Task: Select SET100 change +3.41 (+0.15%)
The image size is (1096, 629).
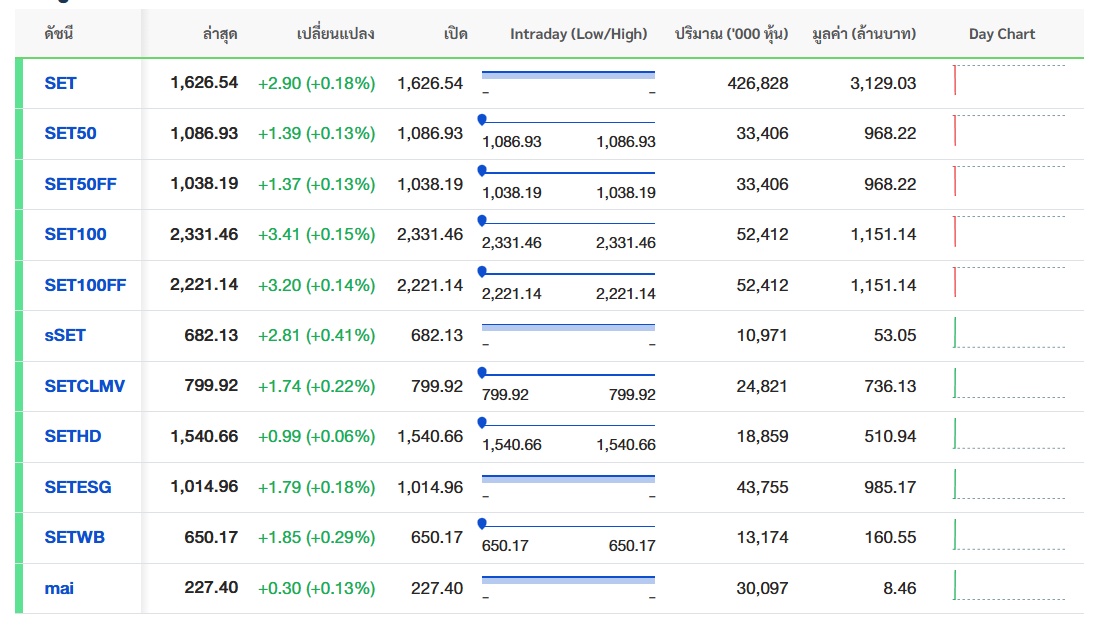Action: [317, 234]
